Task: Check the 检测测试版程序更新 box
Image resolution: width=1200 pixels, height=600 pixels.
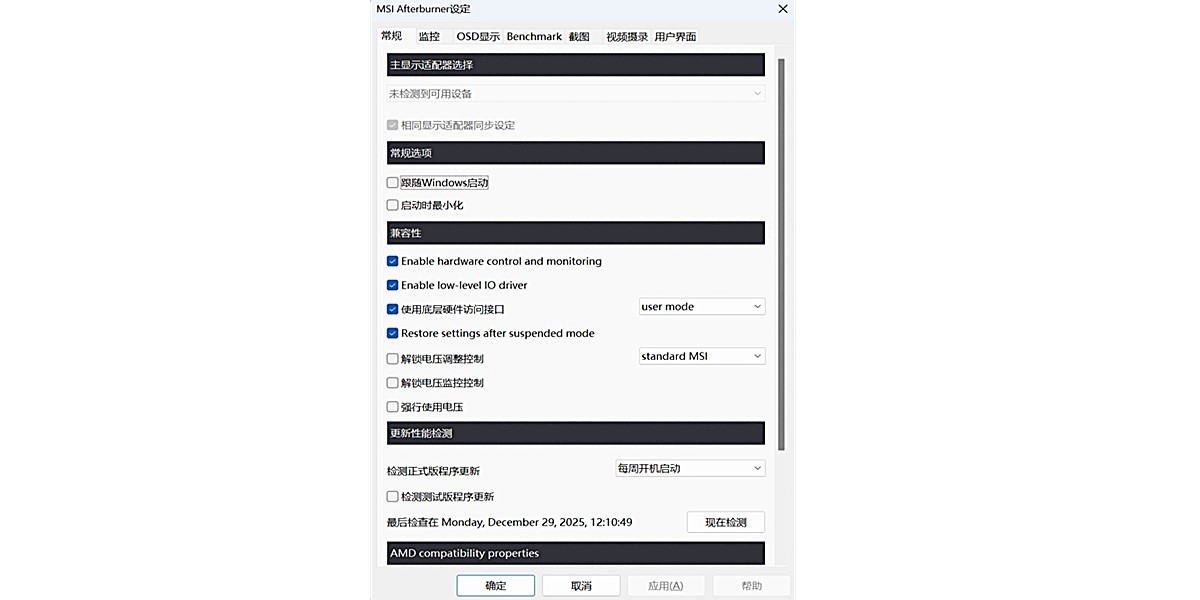Action: click(393, 496)
